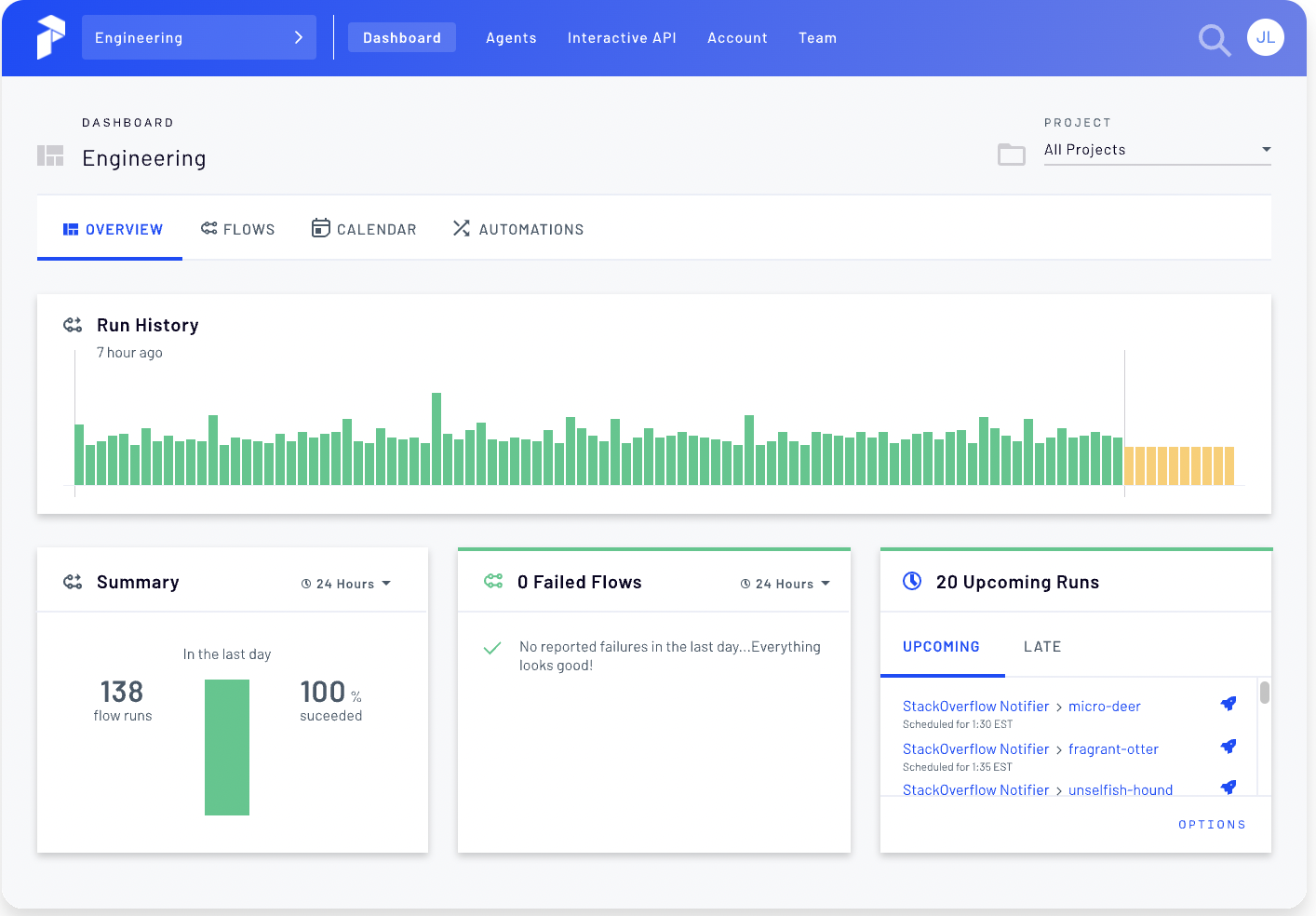Switch to the Late runs tab
This screenshot has height=916, width=1316.
pyautogui.click(x=1041, y=647)
